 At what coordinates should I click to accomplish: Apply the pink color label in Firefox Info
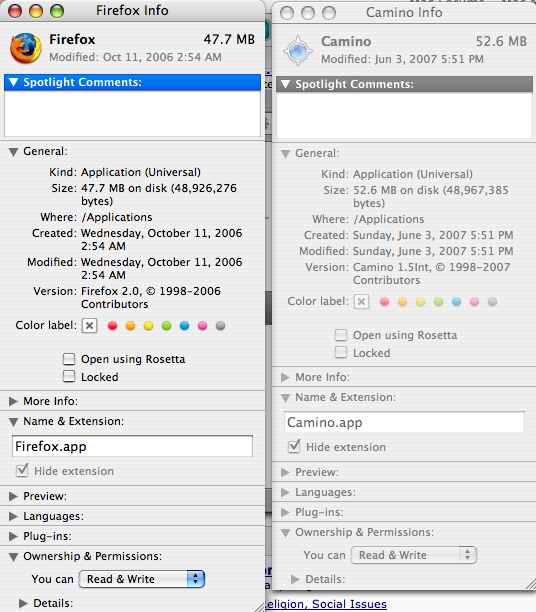pyautogui.click(x=203, y=326)
